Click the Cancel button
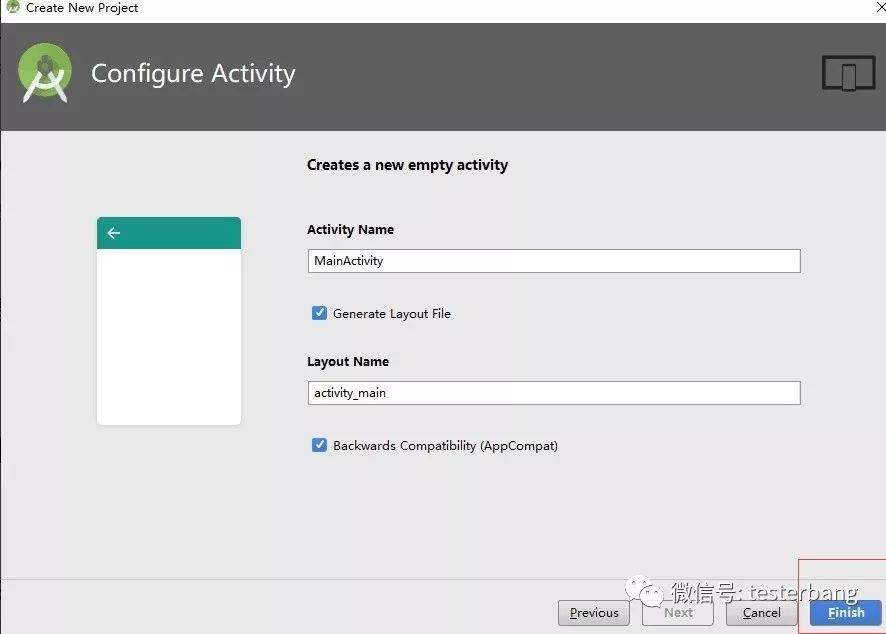The height and width of the screenshot is (634, 886). [x=762, y=613]
